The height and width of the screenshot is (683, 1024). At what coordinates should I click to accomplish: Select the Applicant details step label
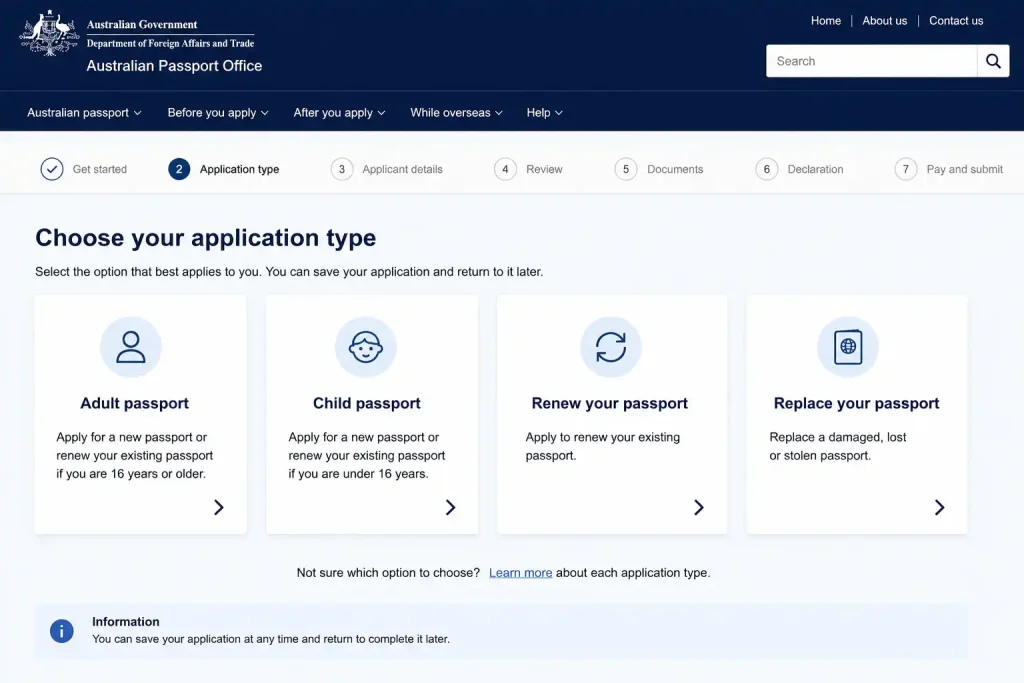(402, 169)
